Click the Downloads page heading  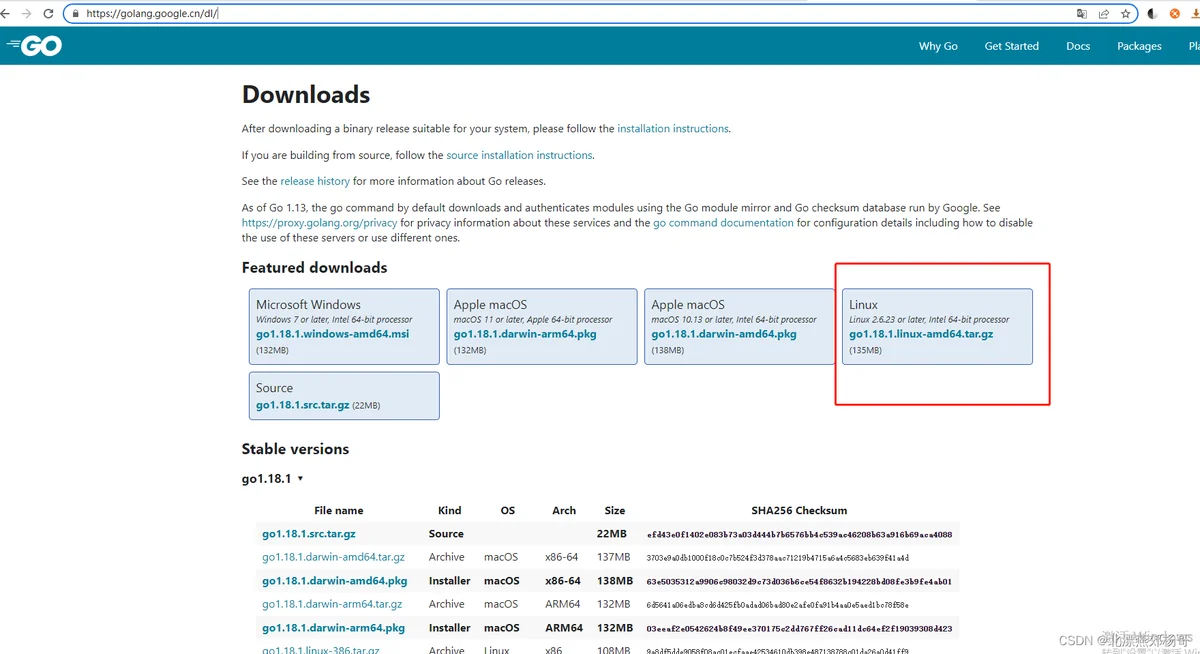tap(306, 95)
